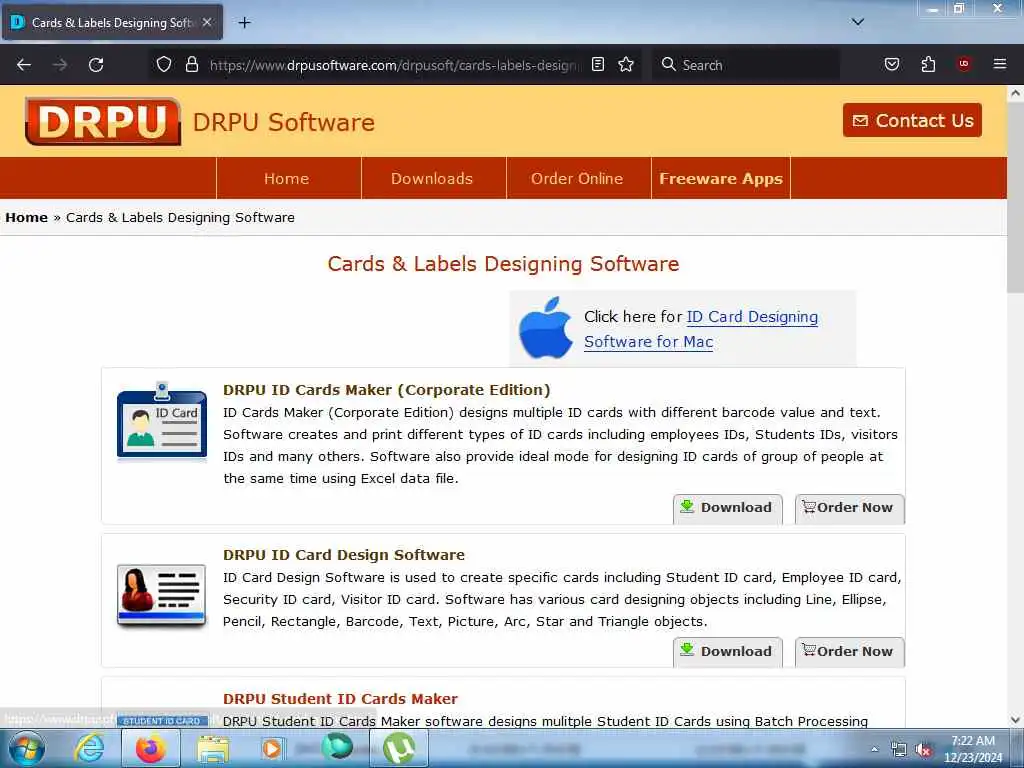Viewport: 1024px width, 768px height.
Task: Open the Order Online menu item
Action: (x=577, y=178)
